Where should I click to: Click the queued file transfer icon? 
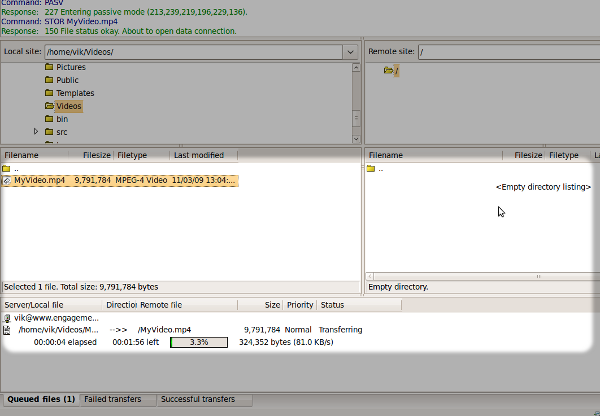[x=7, y=330]
